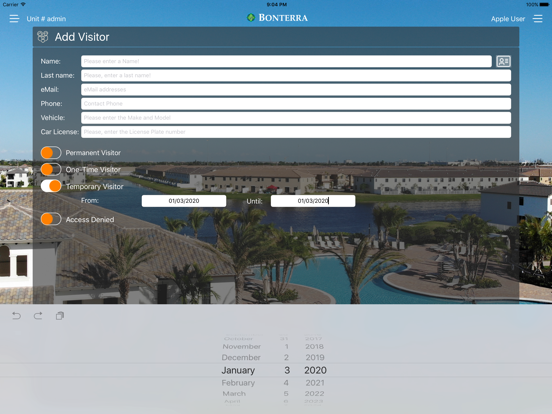This screenshot has height=414, width=552.
Task: Select day 5 in the picker
Action: pyautogui.click(x=286, y=394)
